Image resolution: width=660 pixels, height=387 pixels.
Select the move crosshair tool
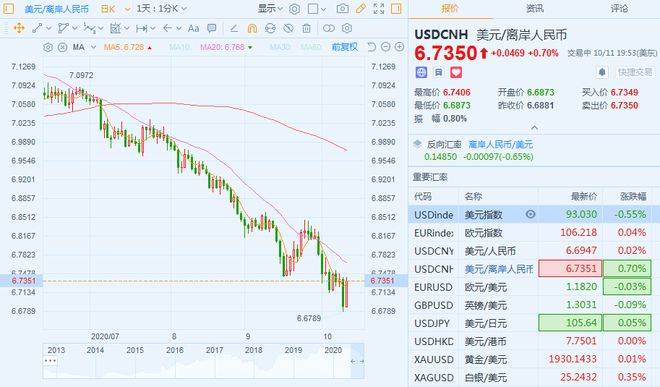coord(19,28)
